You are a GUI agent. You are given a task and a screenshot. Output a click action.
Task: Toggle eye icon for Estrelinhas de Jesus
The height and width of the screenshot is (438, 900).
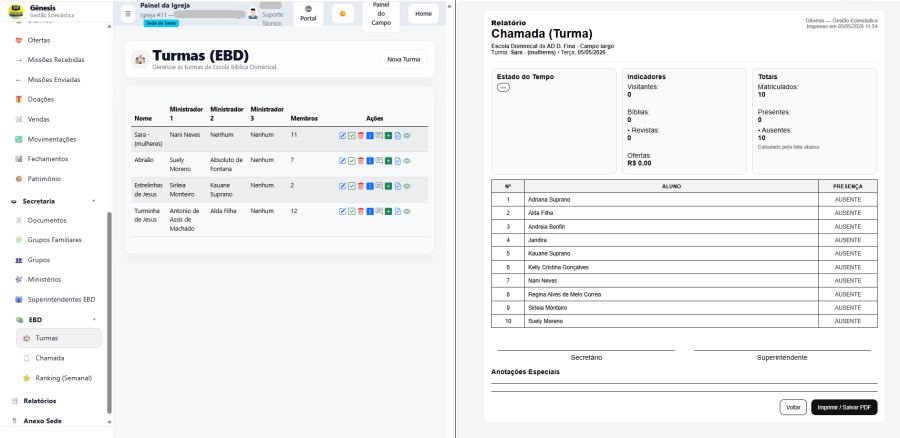[x=407, y=186]
